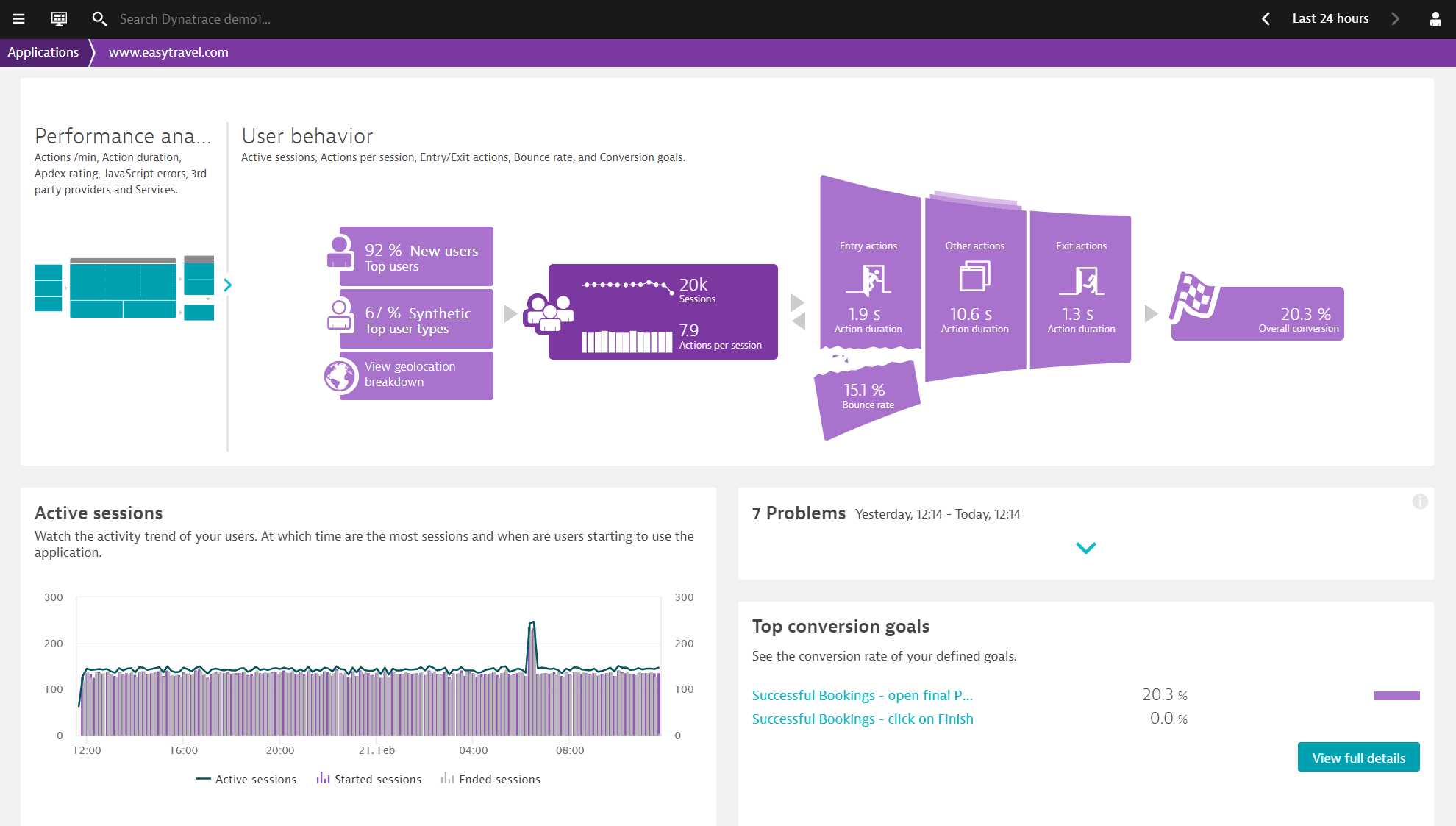Click the search magnifier icon
The height and width of the screenshot is (826, 1456).
[99, 19]
